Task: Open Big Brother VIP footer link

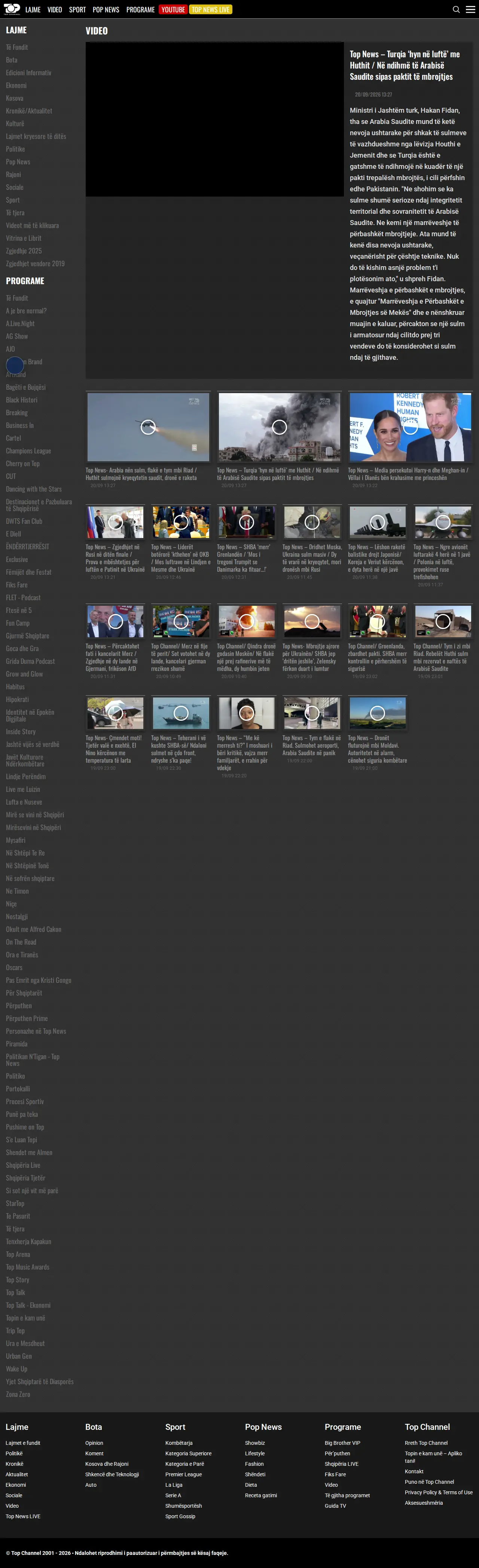Action: [342, 1443]
